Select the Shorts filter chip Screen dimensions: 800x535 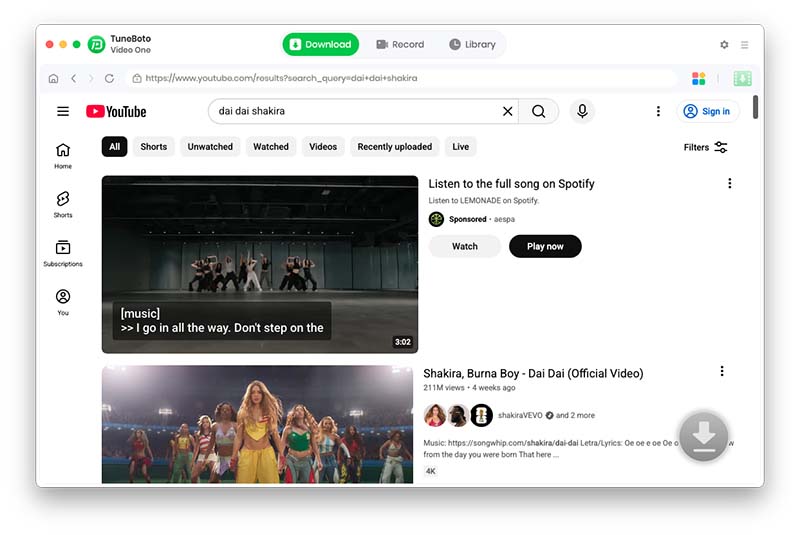point(154,147)
